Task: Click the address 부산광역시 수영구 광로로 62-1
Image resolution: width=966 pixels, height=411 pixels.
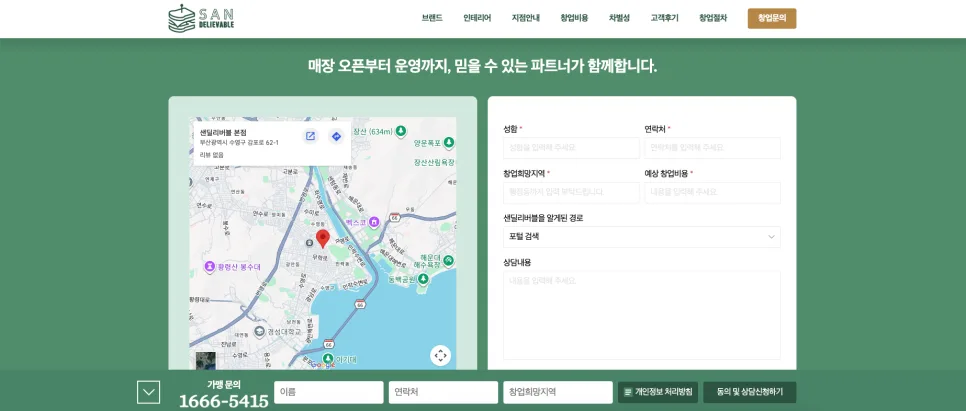Action: pyautogui.click(x=239, y=143)
